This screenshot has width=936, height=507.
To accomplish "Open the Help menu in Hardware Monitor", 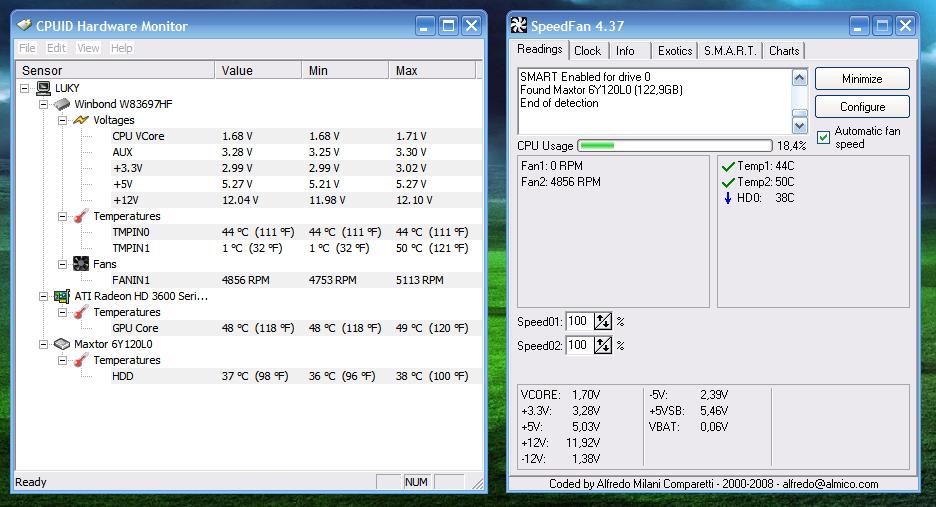I will coord(122,48).
